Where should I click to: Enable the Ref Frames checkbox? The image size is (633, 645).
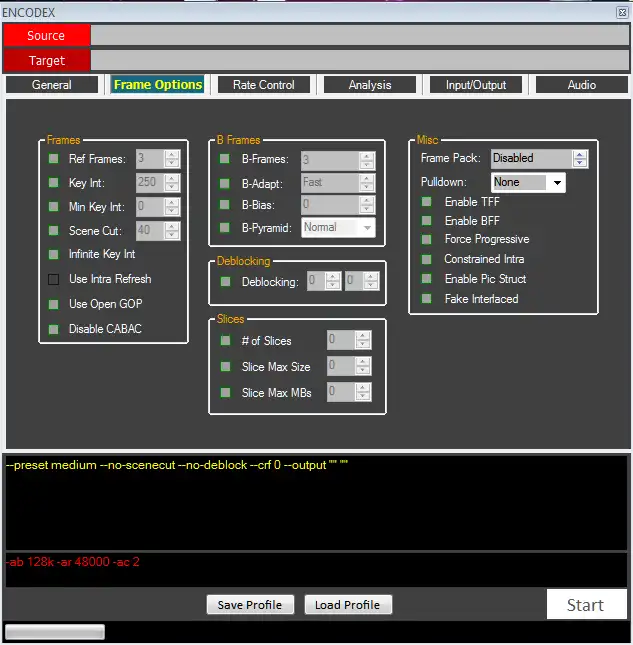[54, 159]
